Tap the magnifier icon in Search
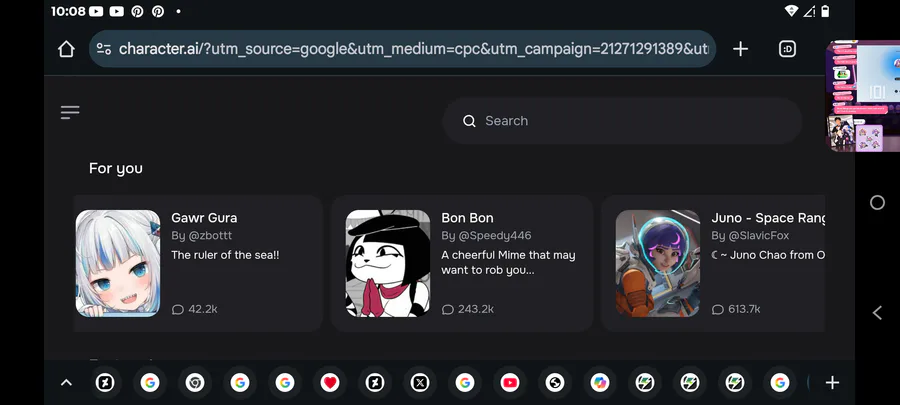900x405 pixels. (470, 121)
